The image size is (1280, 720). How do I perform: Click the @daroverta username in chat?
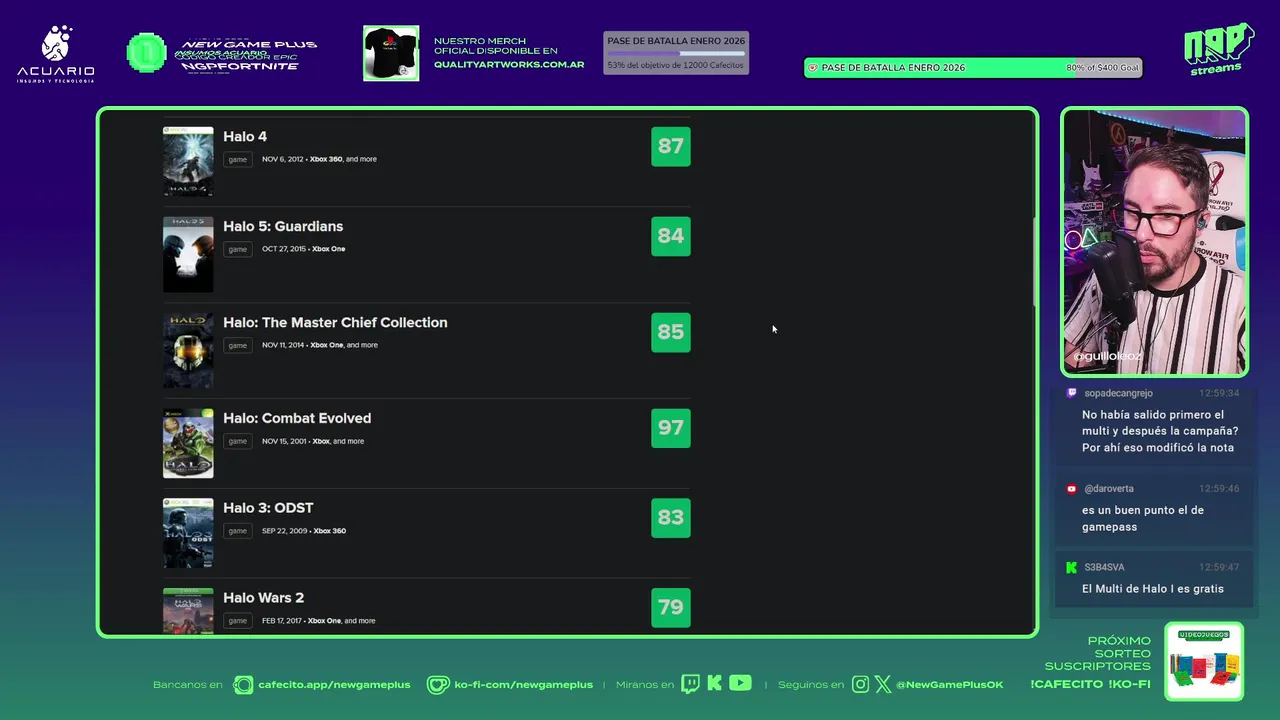click(1109, 489)
